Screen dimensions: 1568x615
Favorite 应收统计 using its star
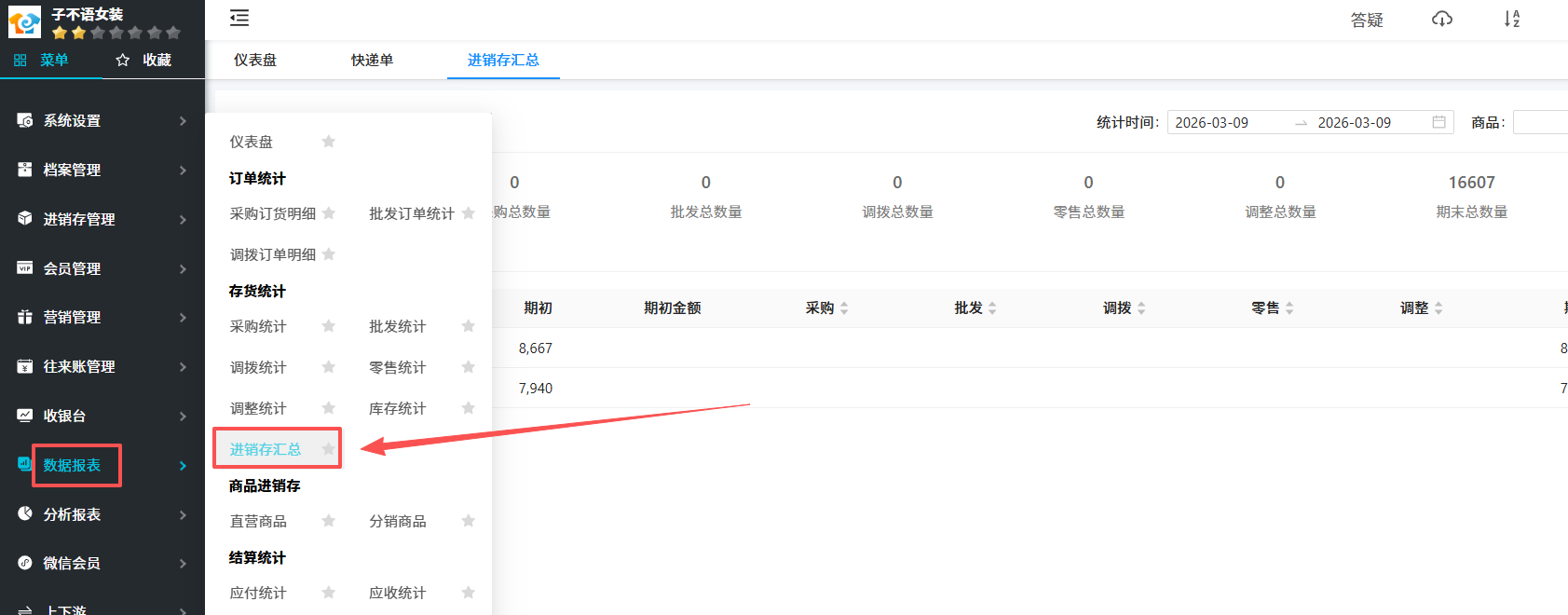point(468,593)
